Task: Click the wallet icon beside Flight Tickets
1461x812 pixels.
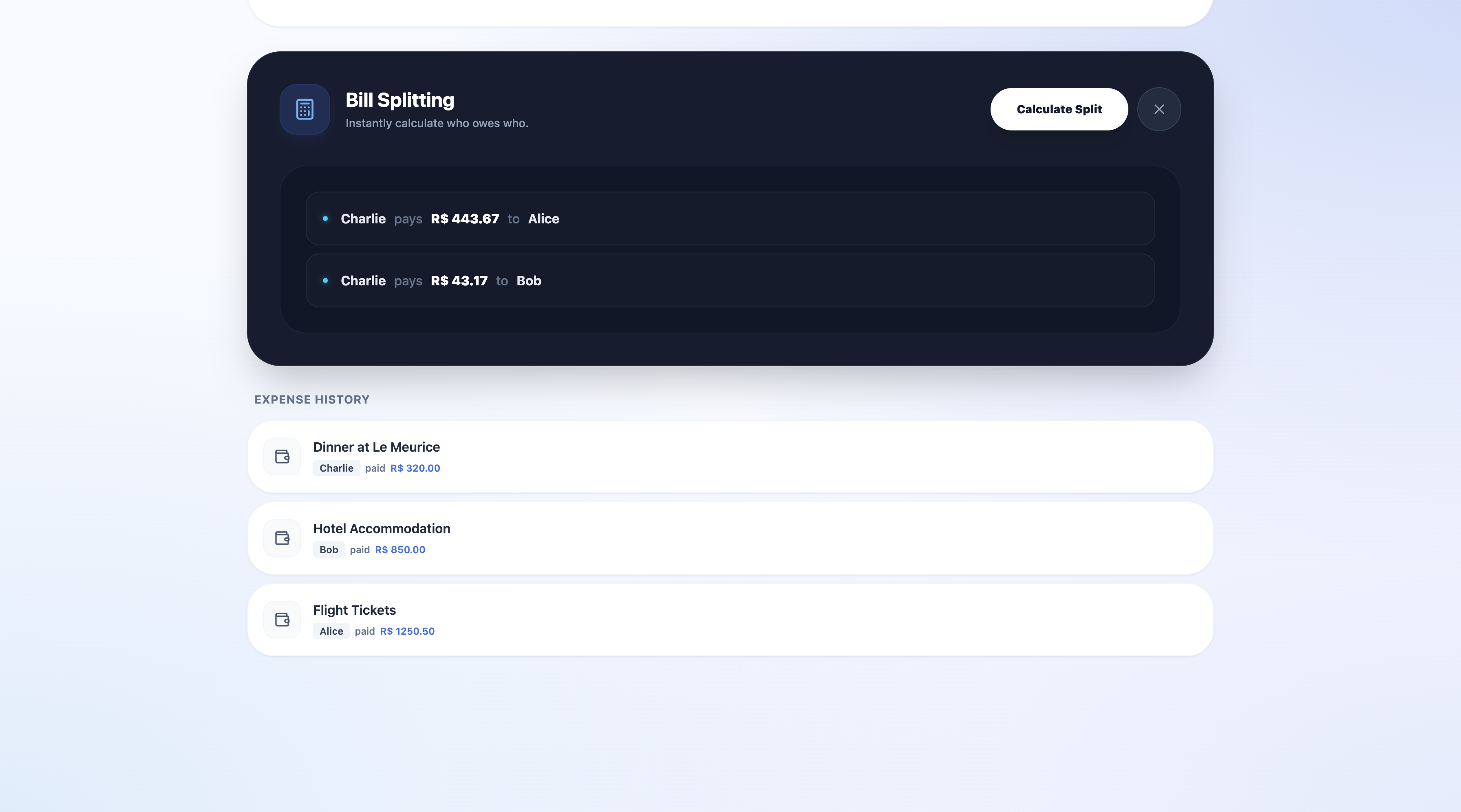Action: pyautogui.click(x=282, y=620)
